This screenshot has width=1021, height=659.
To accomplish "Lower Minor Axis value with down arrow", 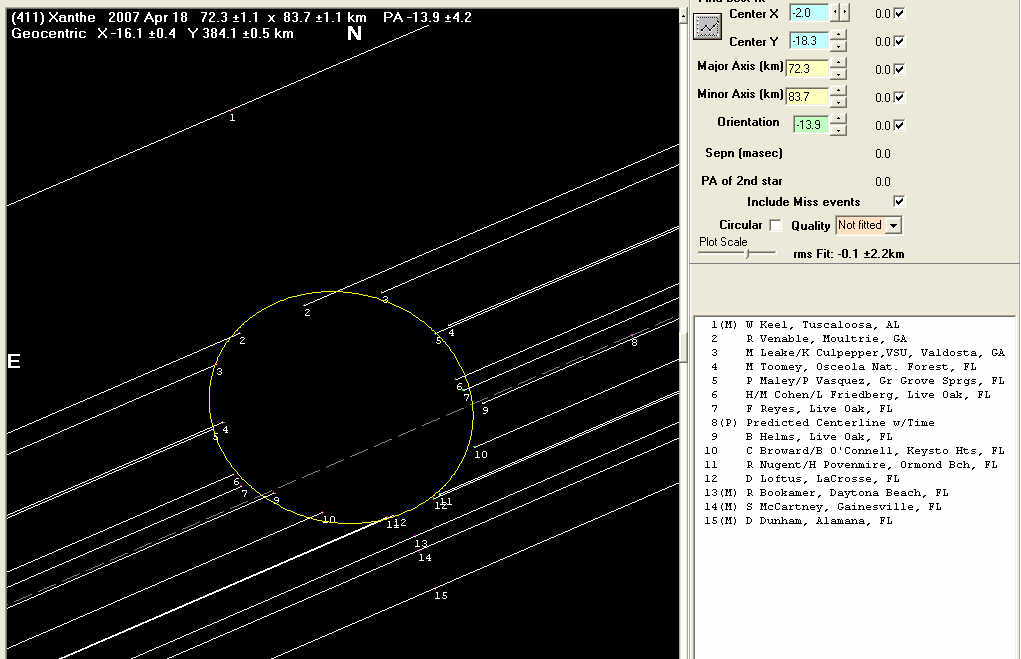I will 839,102.
